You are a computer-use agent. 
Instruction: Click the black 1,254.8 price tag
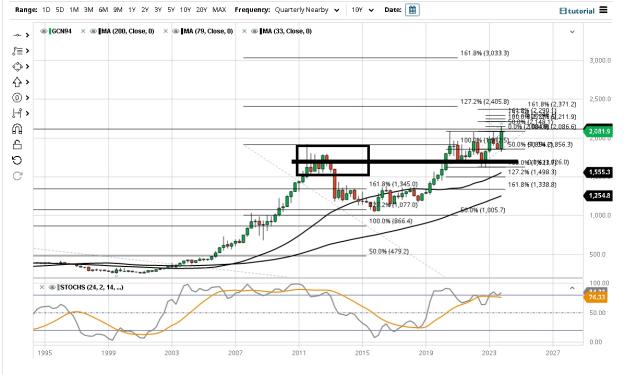(x=597, y=196)
